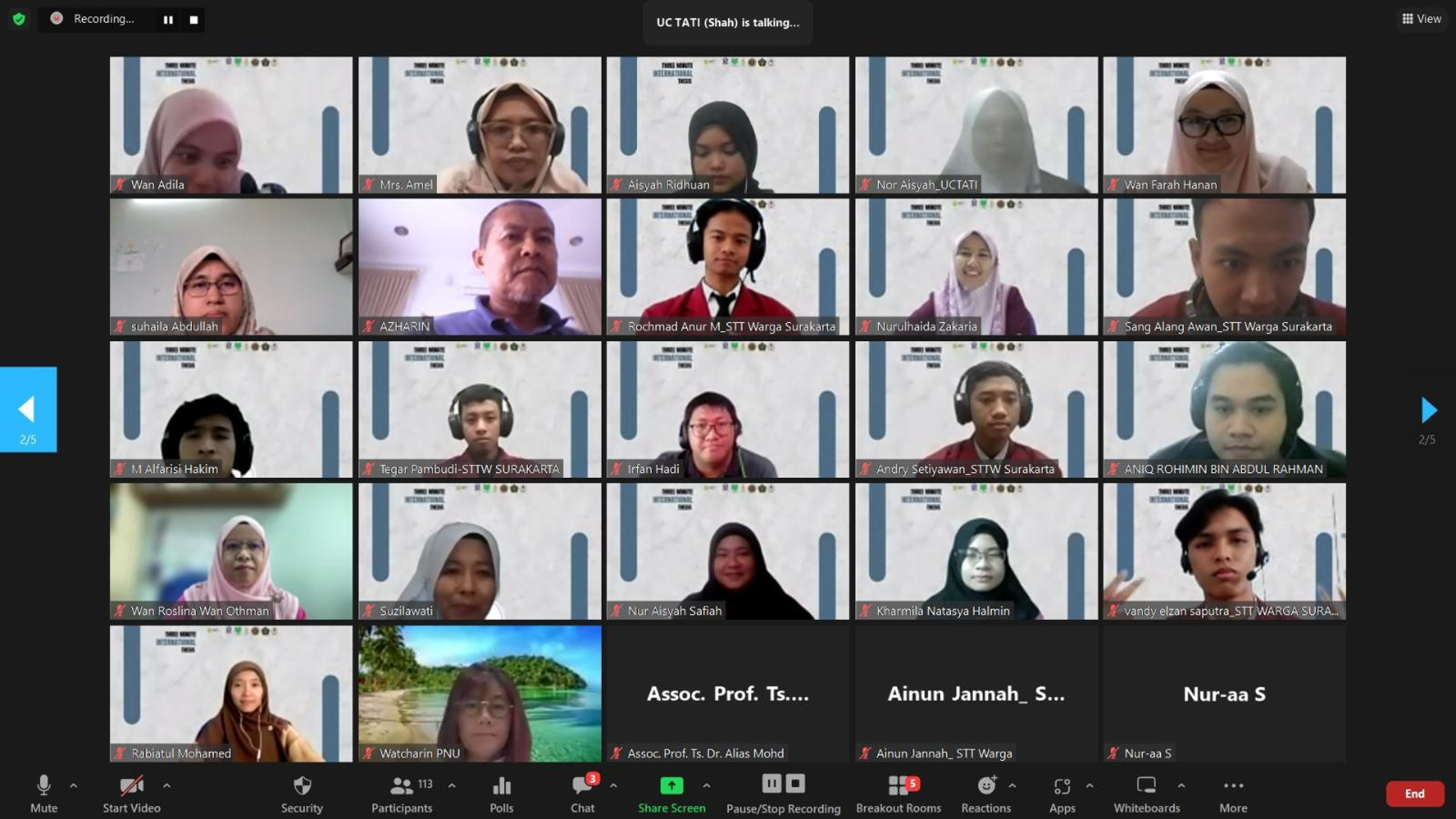
Task: Expand video options arrow next to Start Video
Action: coord(167,786)
